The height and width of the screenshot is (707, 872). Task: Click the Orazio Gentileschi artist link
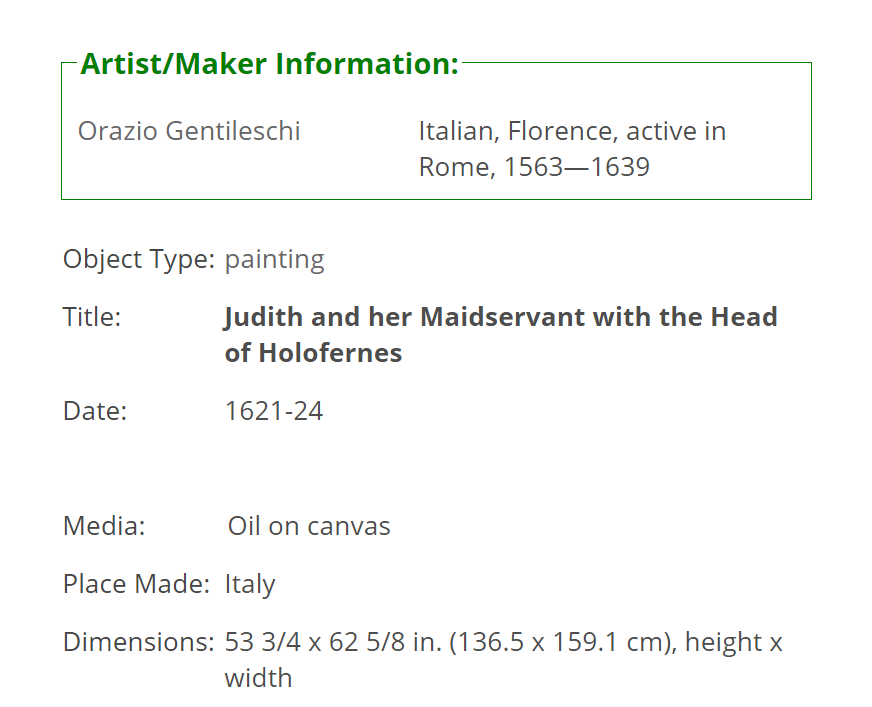[x=189, y=131]
